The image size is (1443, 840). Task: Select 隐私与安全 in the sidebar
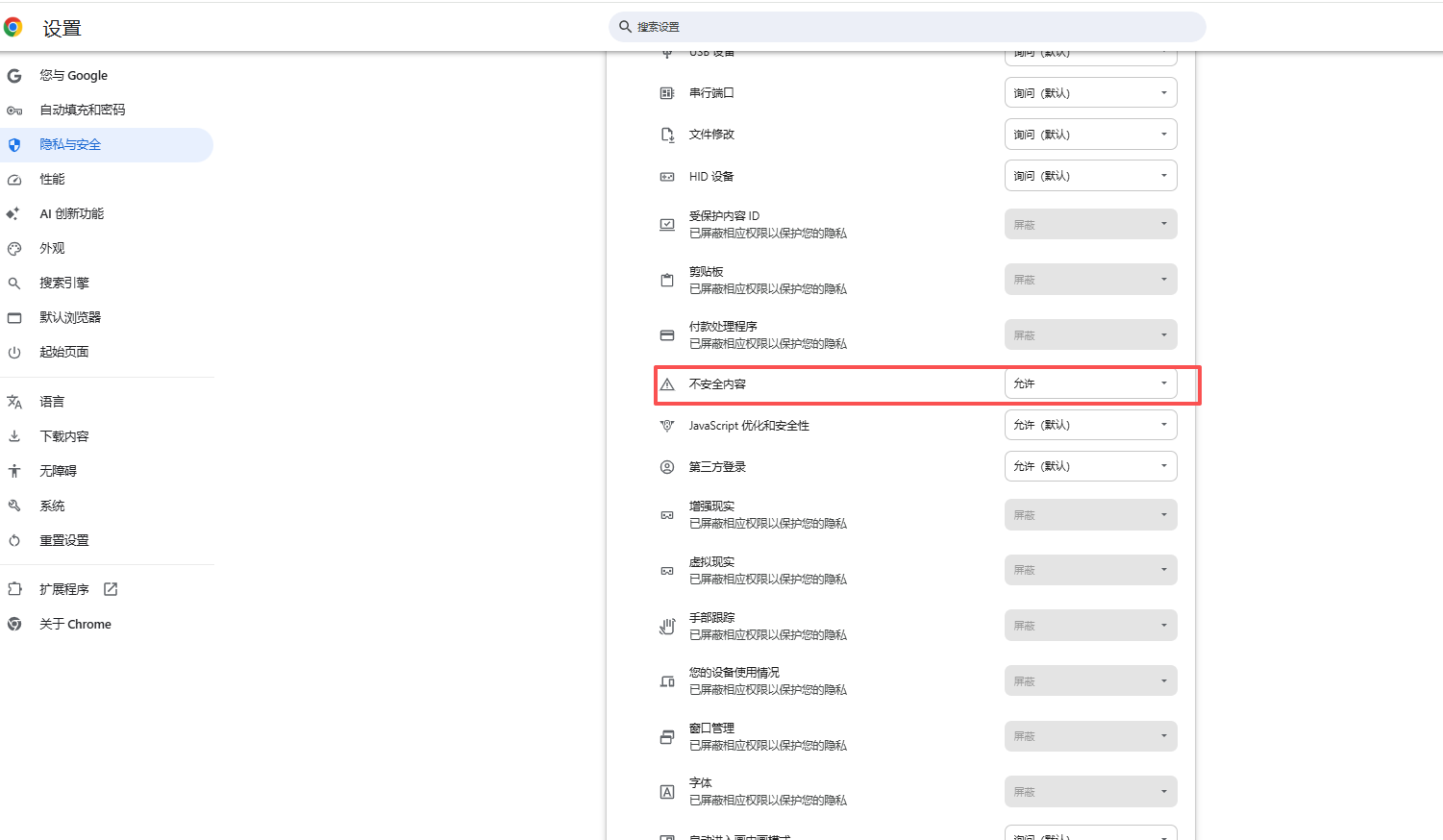[107, 144]
